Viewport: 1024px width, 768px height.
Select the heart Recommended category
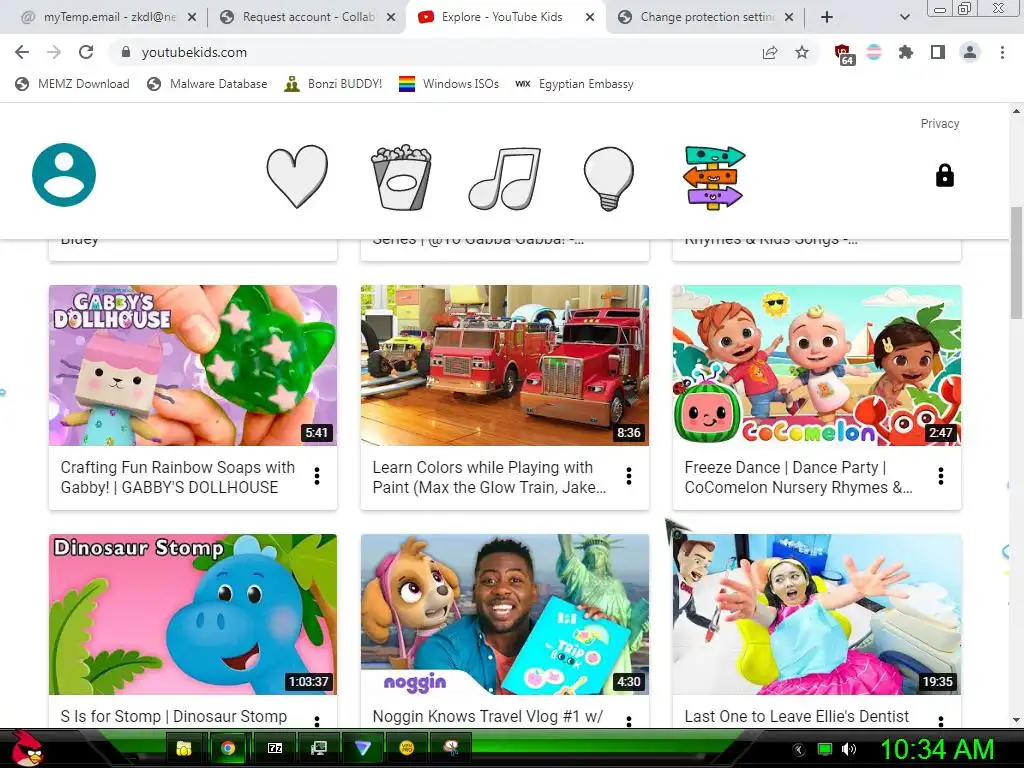(x=297, y=176)
